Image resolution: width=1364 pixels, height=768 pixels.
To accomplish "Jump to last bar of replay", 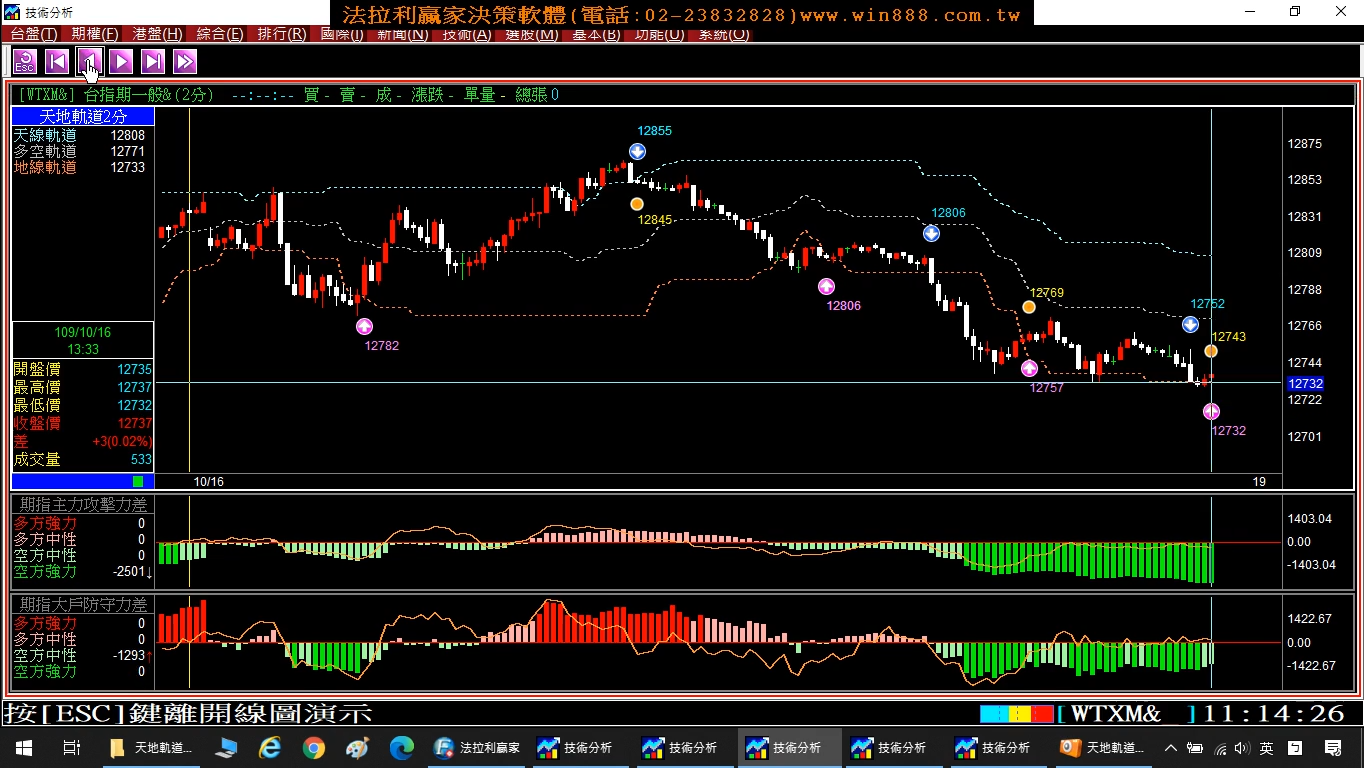I will (153, 62).
